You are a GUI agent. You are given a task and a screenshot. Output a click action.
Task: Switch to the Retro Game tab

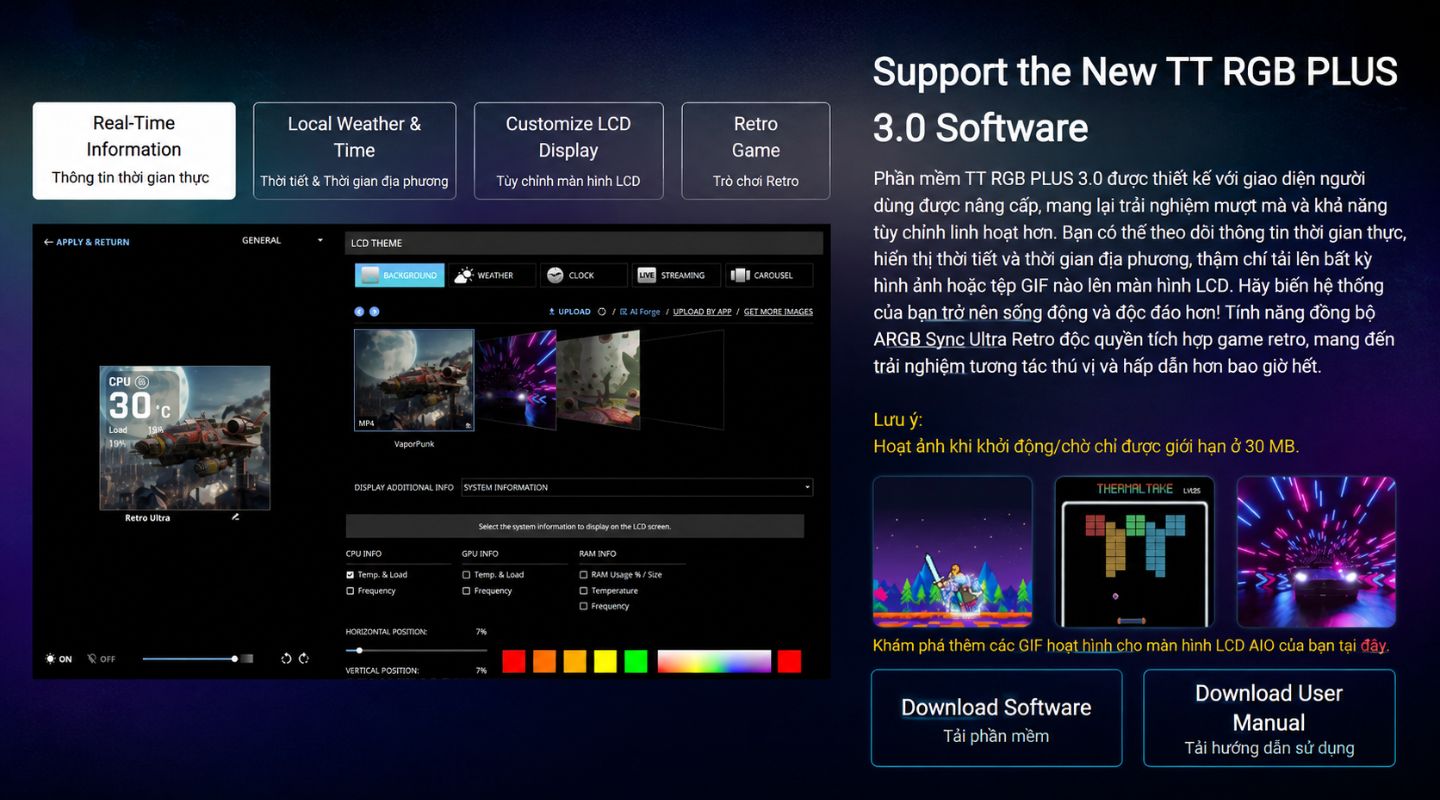[x=756, y=151]
